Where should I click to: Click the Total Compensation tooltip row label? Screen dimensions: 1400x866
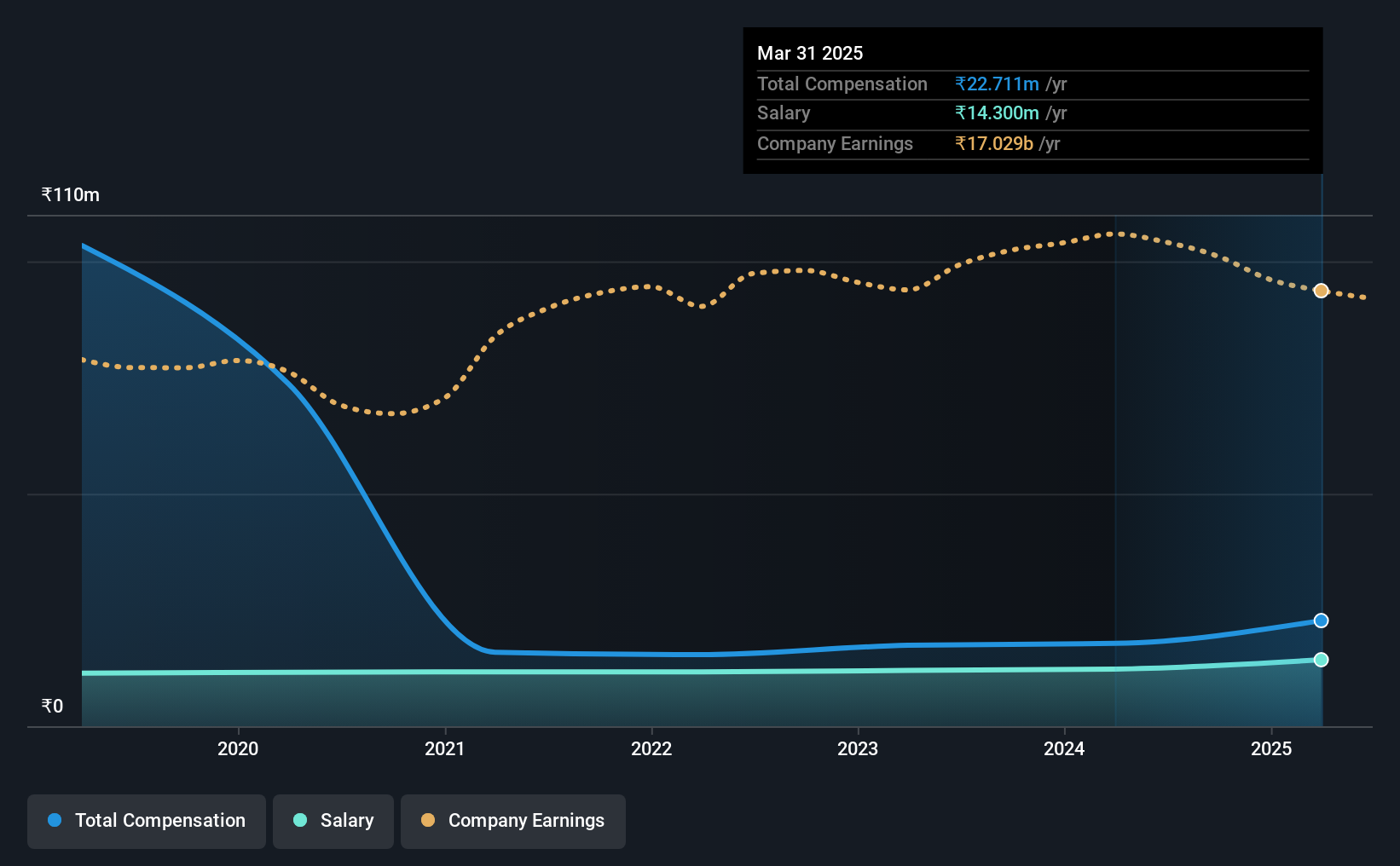tap(842, 84)
